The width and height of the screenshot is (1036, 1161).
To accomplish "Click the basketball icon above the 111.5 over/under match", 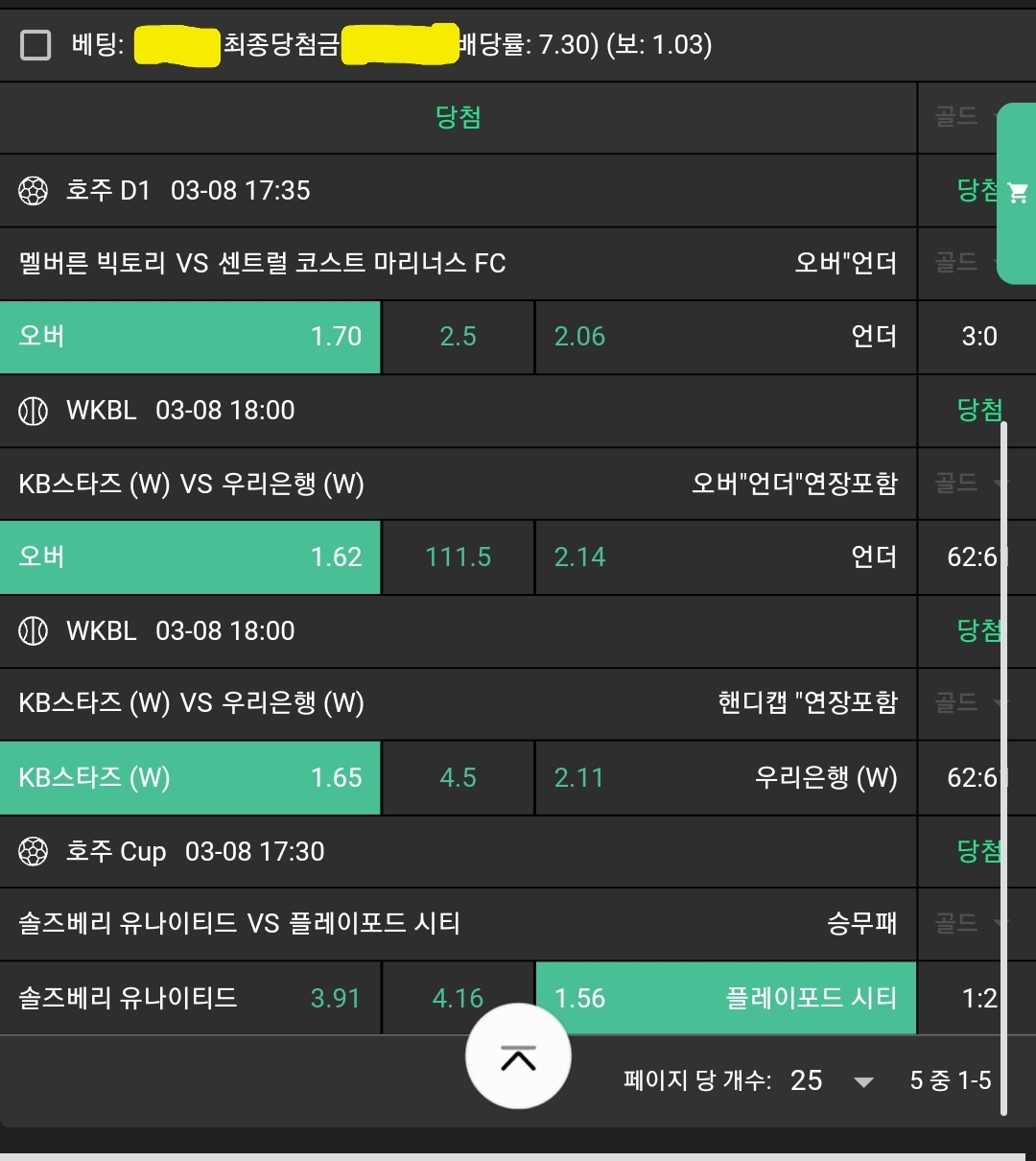I will pos(33,411).
